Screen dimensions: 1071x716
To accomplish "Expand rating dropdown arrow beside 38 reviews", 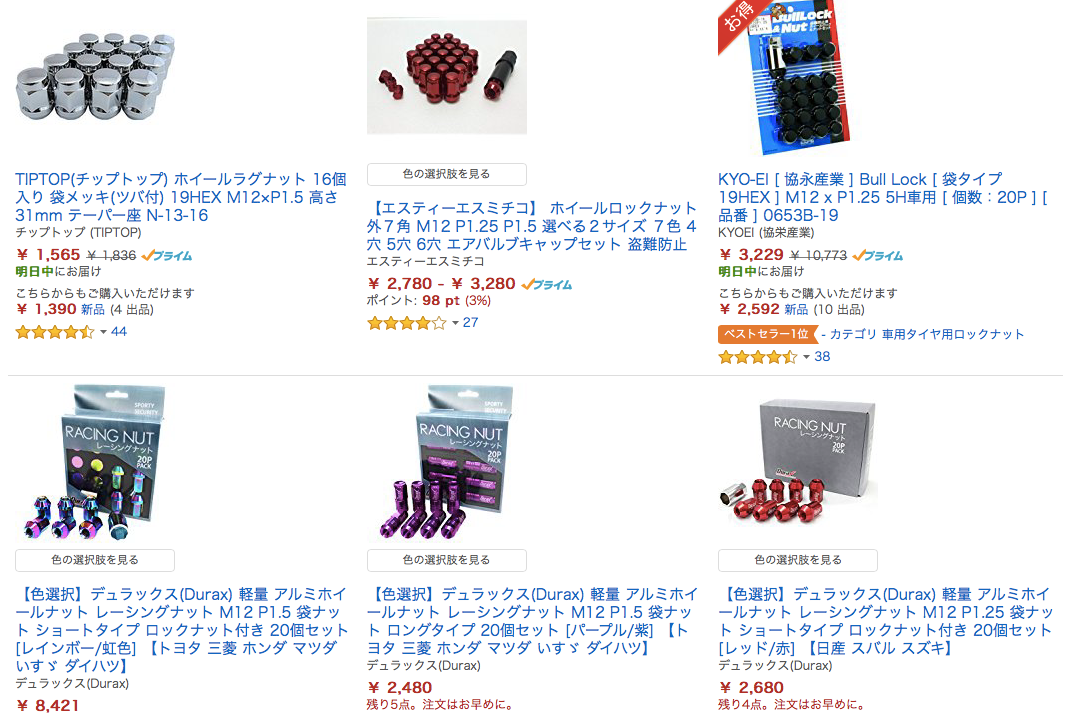I will tap(806, 357).
